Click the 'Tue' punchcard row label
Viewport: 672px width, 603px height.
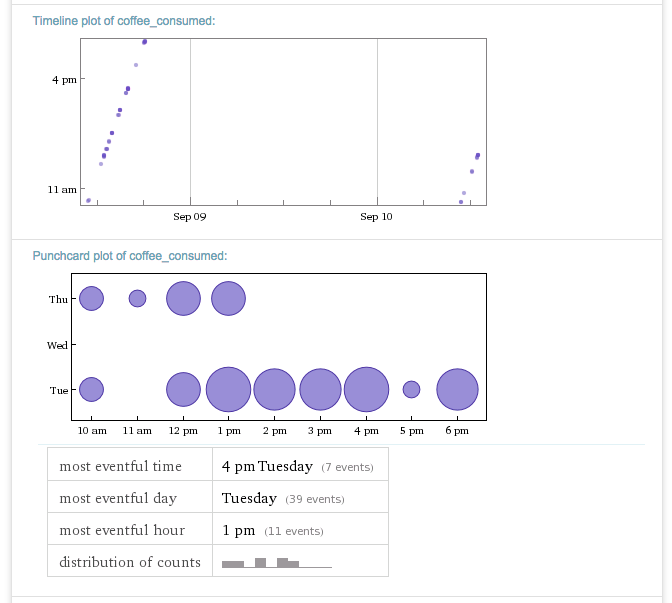(x=59, y=390)
